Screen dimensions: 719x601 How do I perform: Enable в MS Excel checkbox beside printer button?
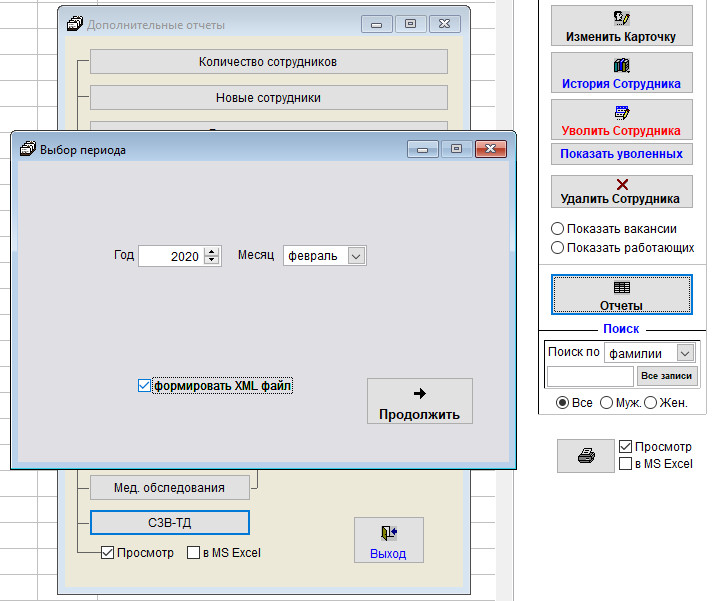(x=625, y=463)
